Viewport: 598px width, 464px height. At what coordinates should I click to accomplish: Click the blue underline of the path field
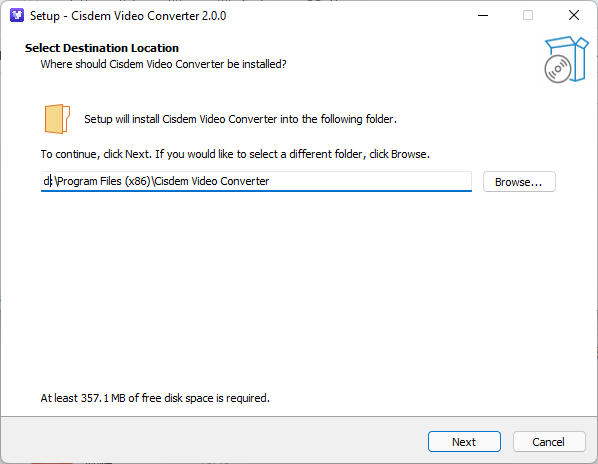(256, 190)
